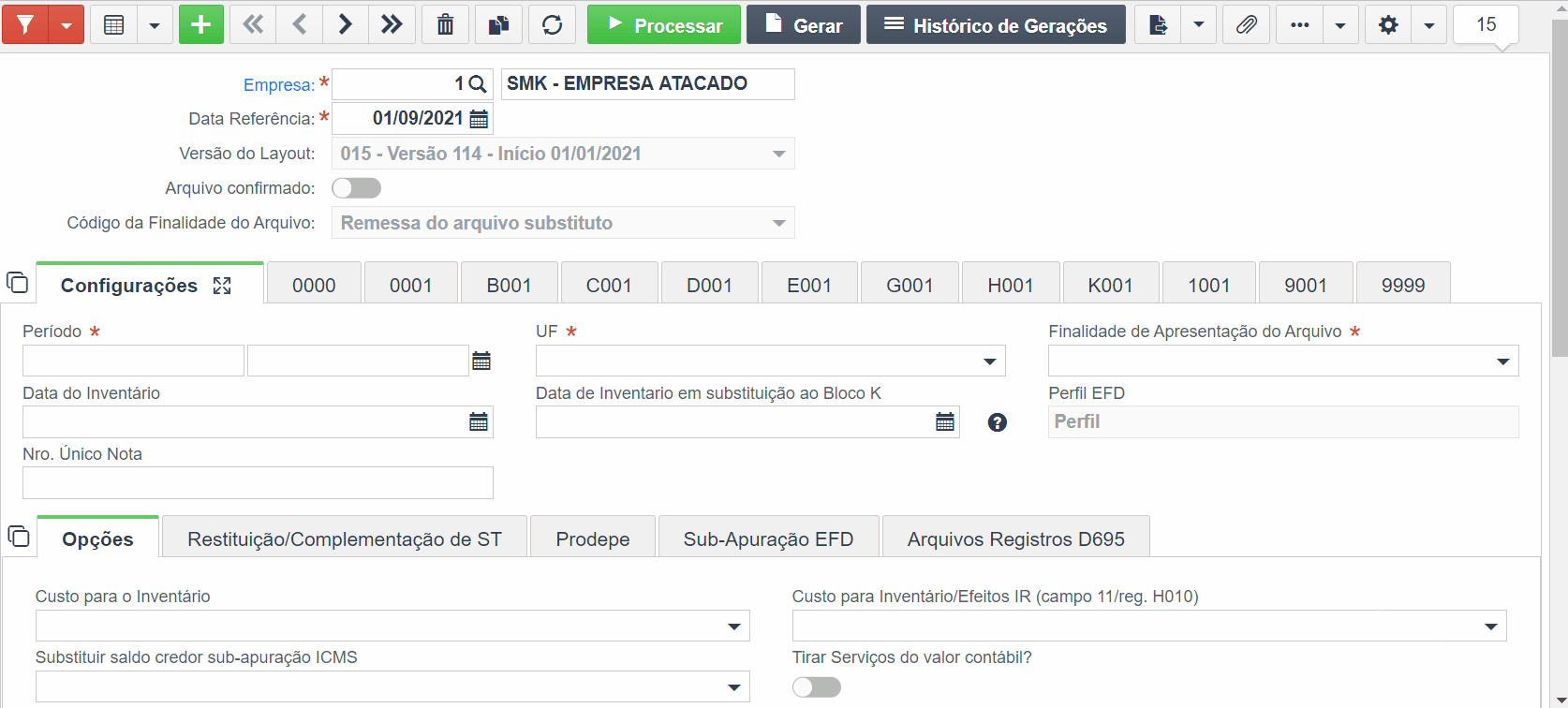Maximize Configurações tab with expand icon
The image size is (1568, 708).
222,286
